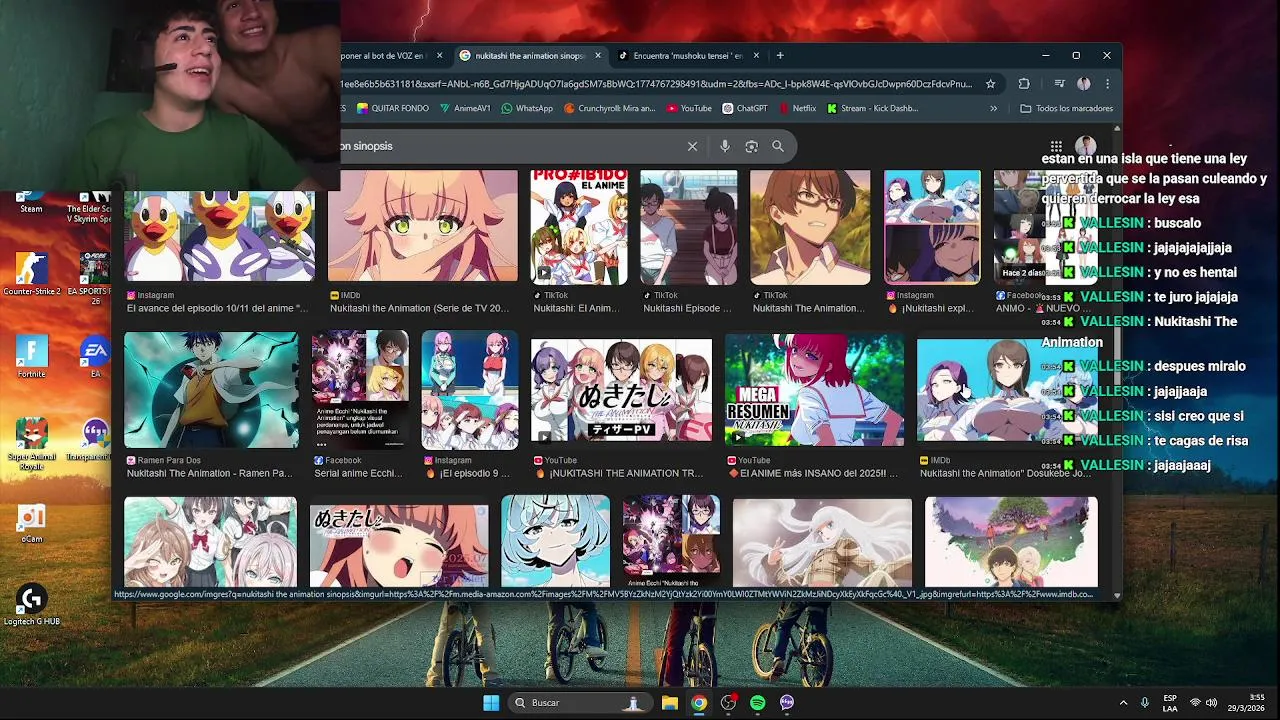Image resolution: width=1280 pixels, height=720 pixels.
Task: Open 'MEGA RESUMEN' YouTube thumbnail
Action: coord(814,390)
